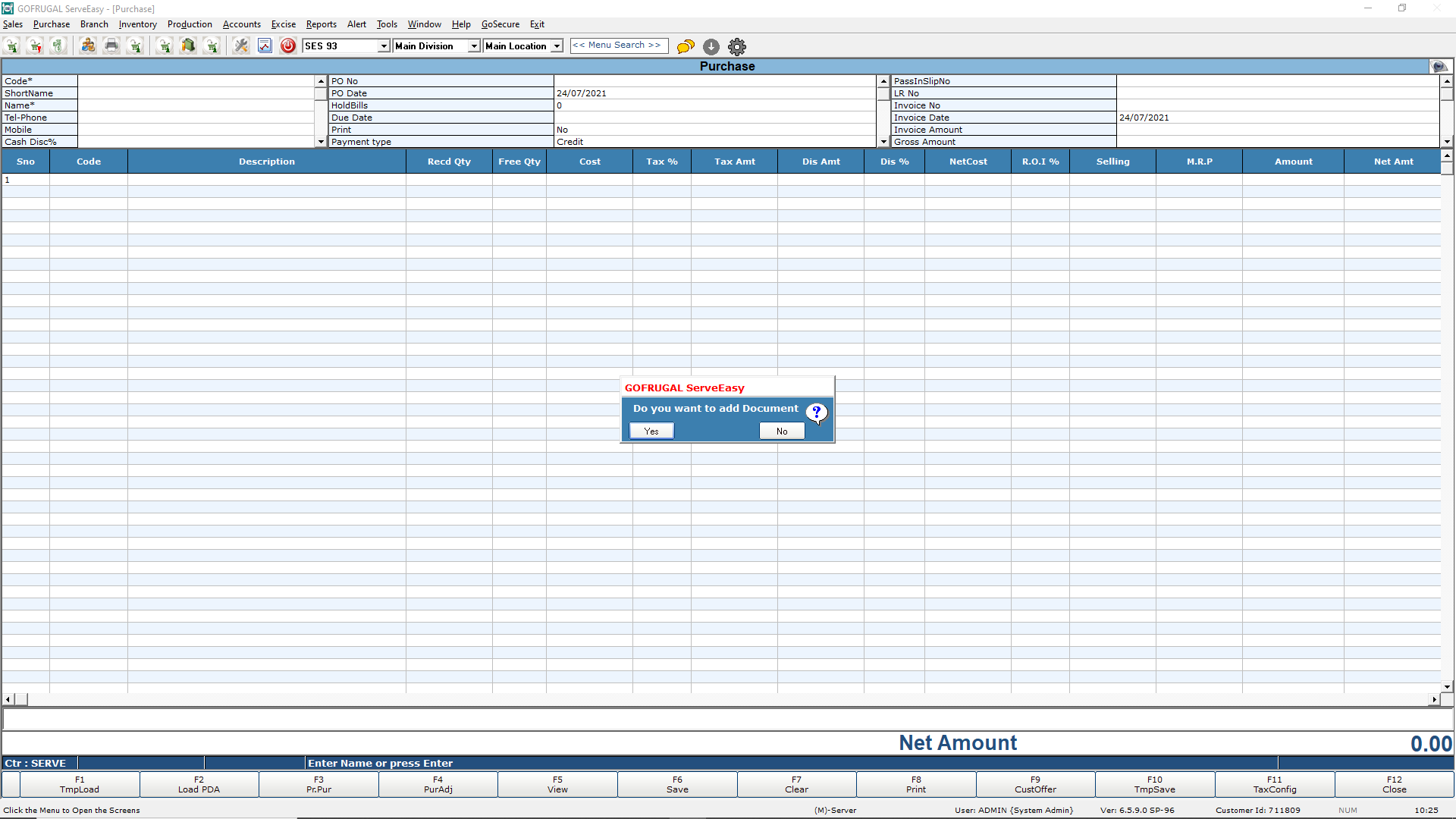Image resolution: width=1456 pixels, height=819 pixels.
Task: Click the Menu Search field
Action: coord(619,45)
